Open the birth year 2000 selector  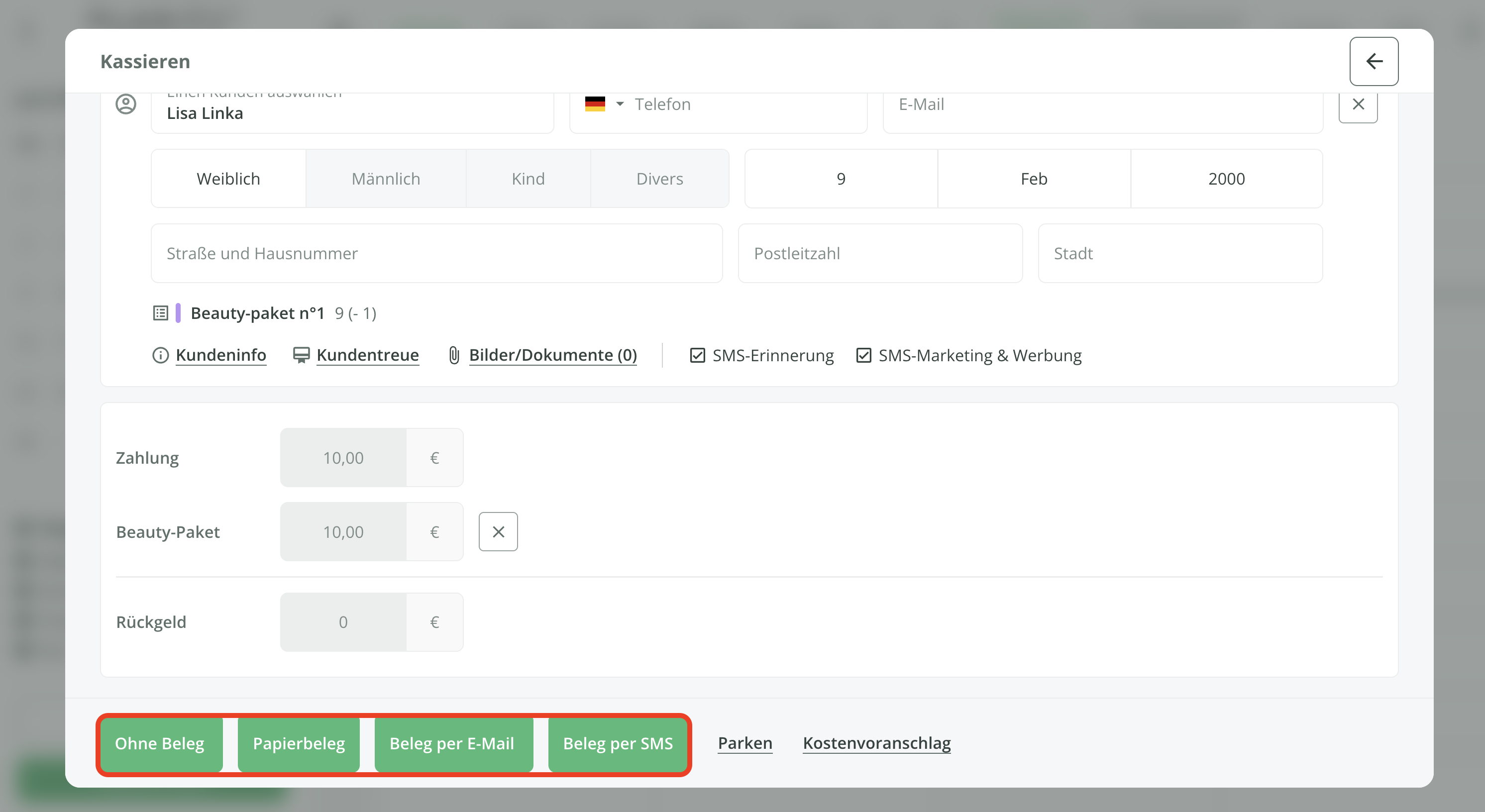(x=1226, y=179)
